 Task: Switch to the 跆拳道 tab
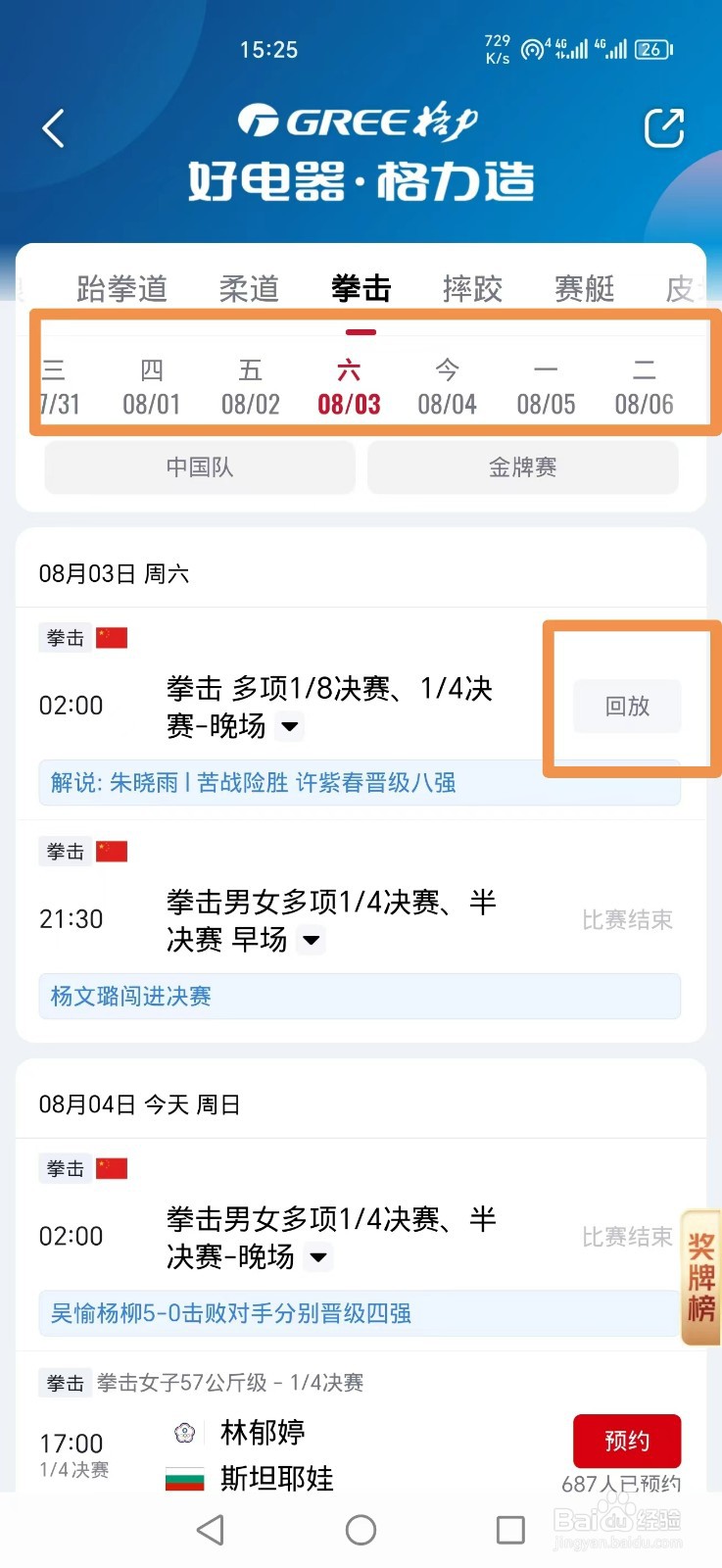click(122, 289)
